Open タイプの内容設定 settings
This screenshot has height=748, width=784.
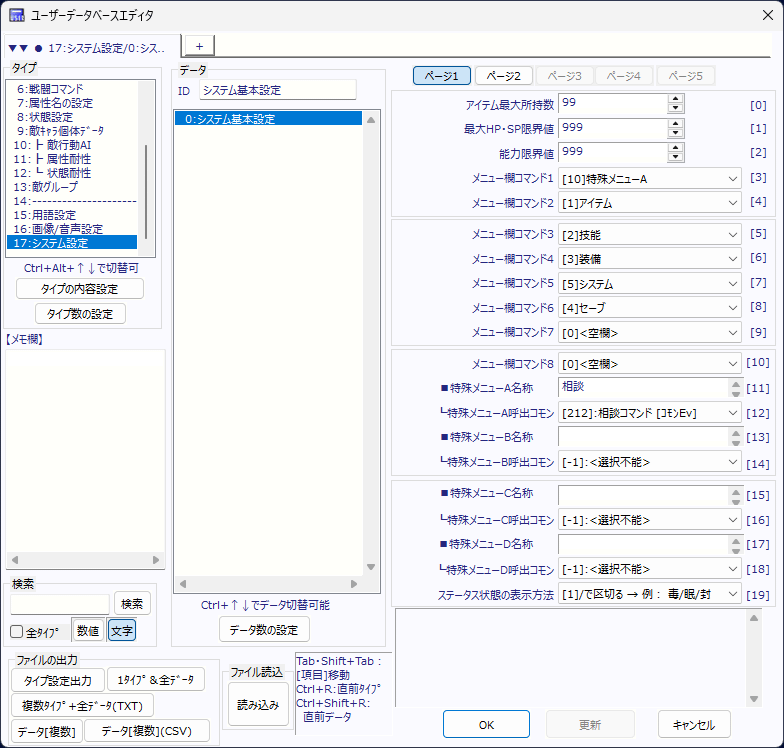click(80, 289)
